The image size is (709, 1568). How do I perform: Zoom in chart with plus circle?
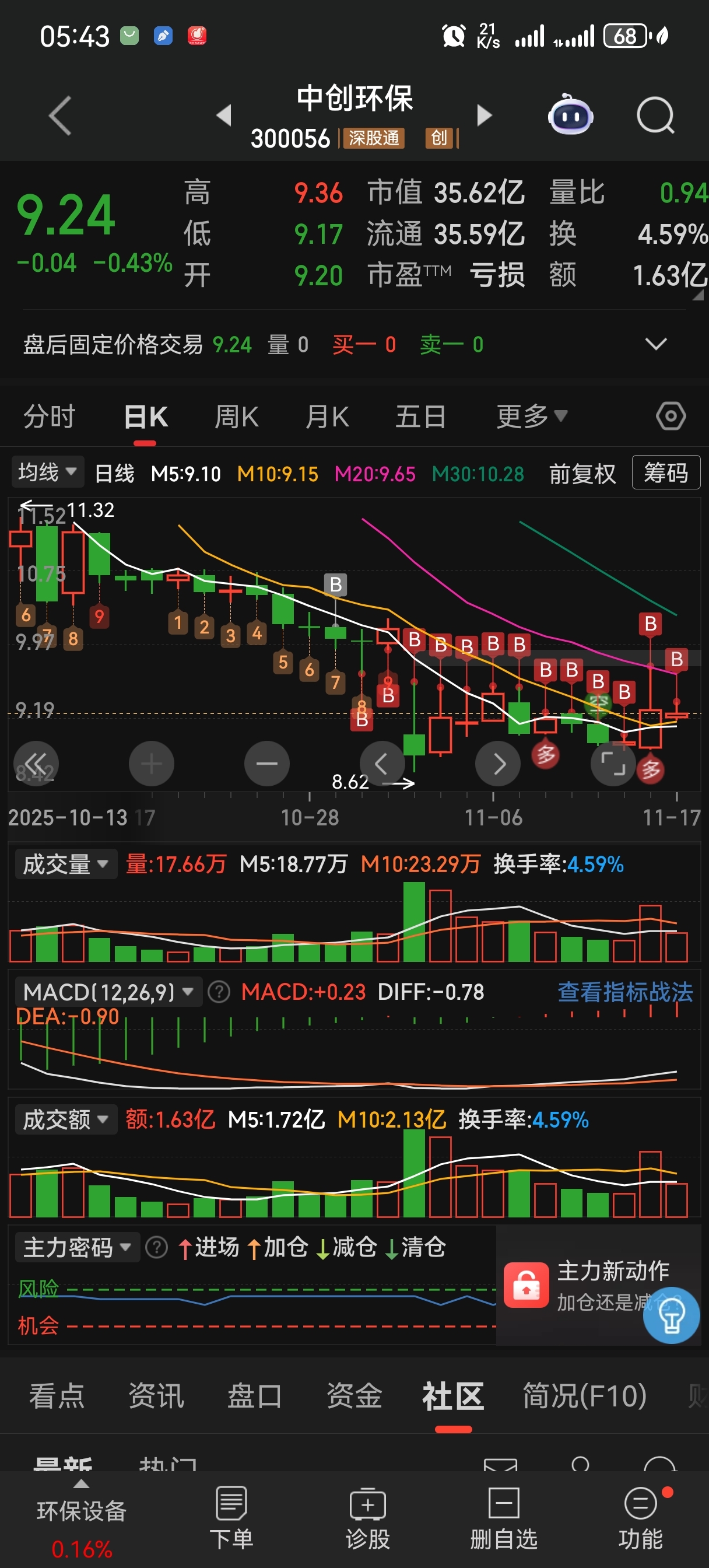pos(152,764)
